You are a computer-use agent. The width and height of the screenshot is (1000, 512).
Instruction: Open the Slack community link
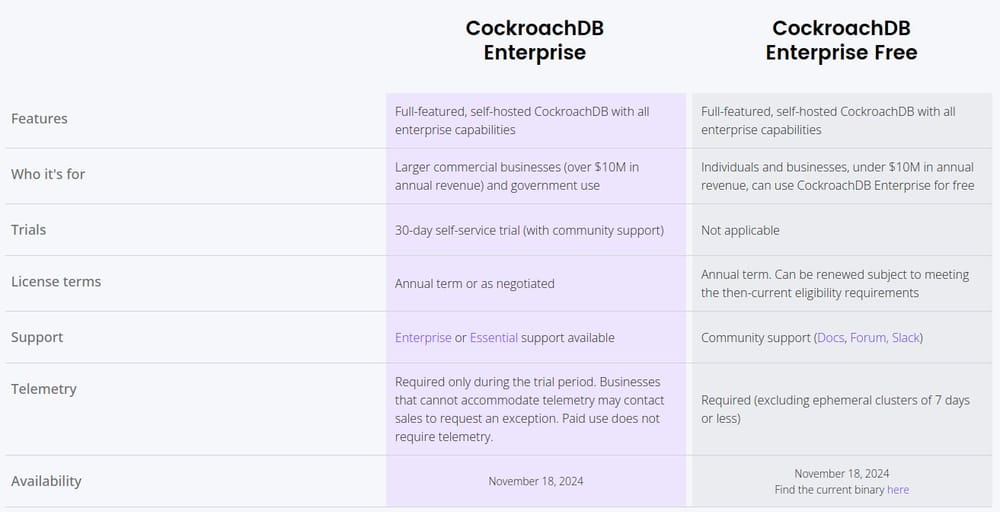click(906, 338)
